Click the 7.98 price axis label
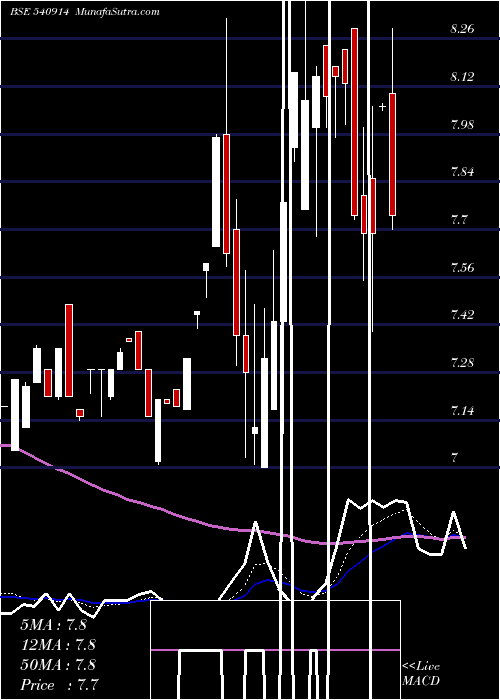 pyautogui.click(x=462, y=124)
